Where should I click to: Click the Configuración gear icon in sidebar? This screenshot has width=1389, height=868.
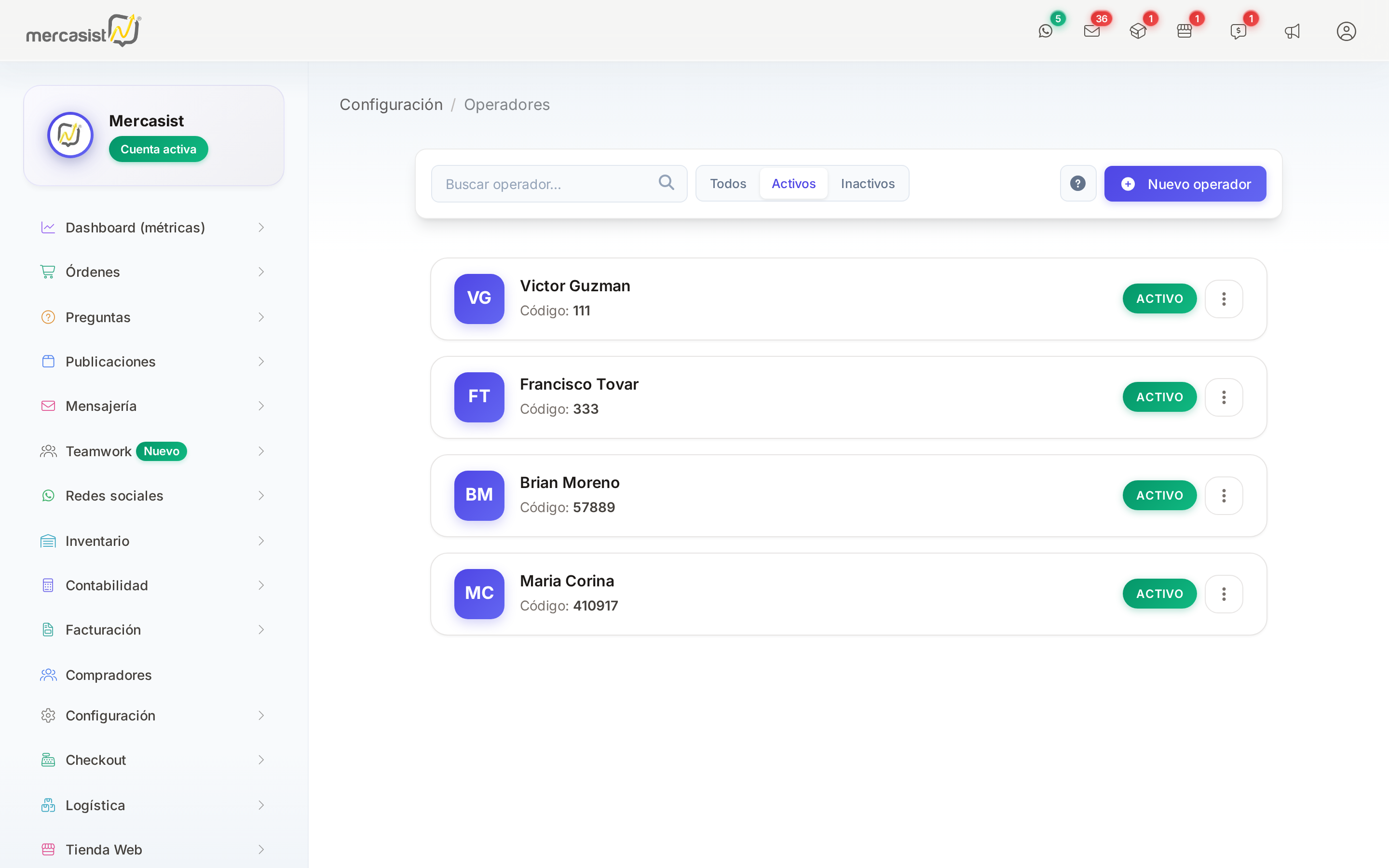[48, 715]
